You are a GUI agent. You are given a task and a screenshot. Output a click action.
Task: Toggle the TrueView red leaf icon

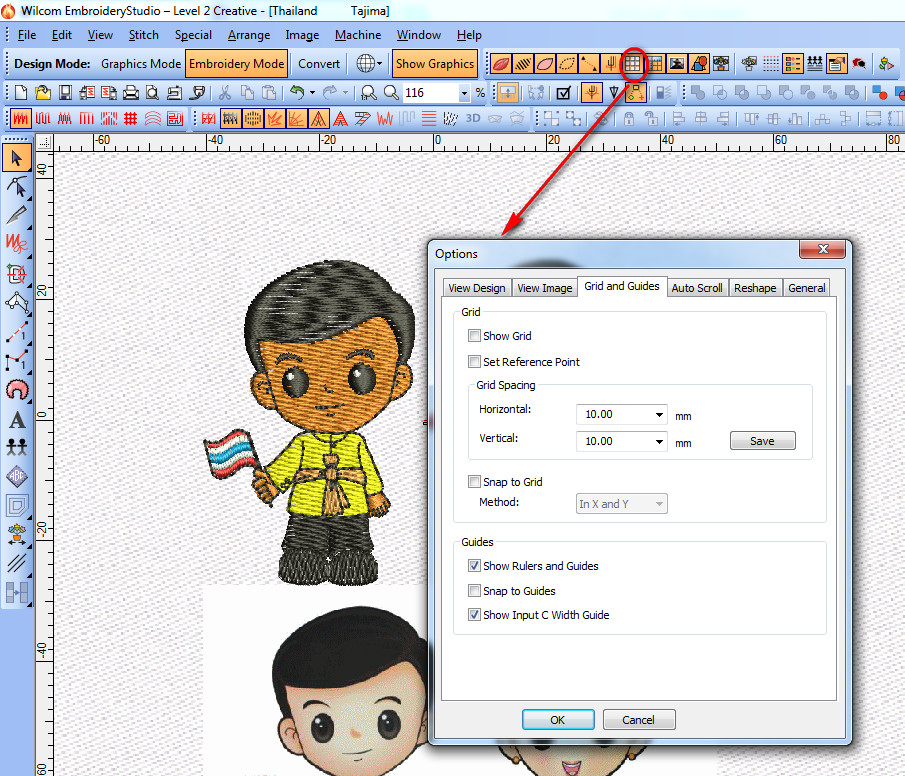click(500, 64)
